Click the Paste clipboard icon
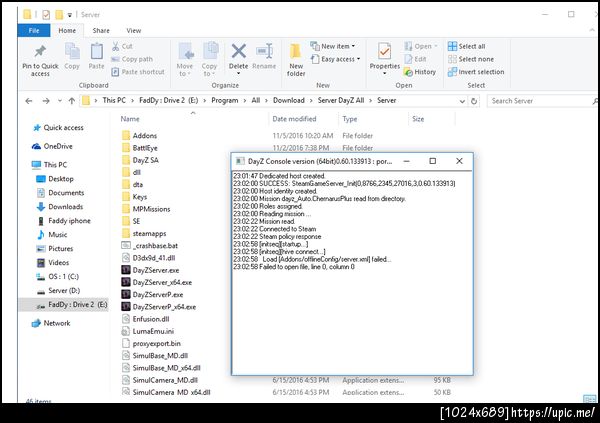This screenshot has height=423, width=600. (x=96, y=52)
